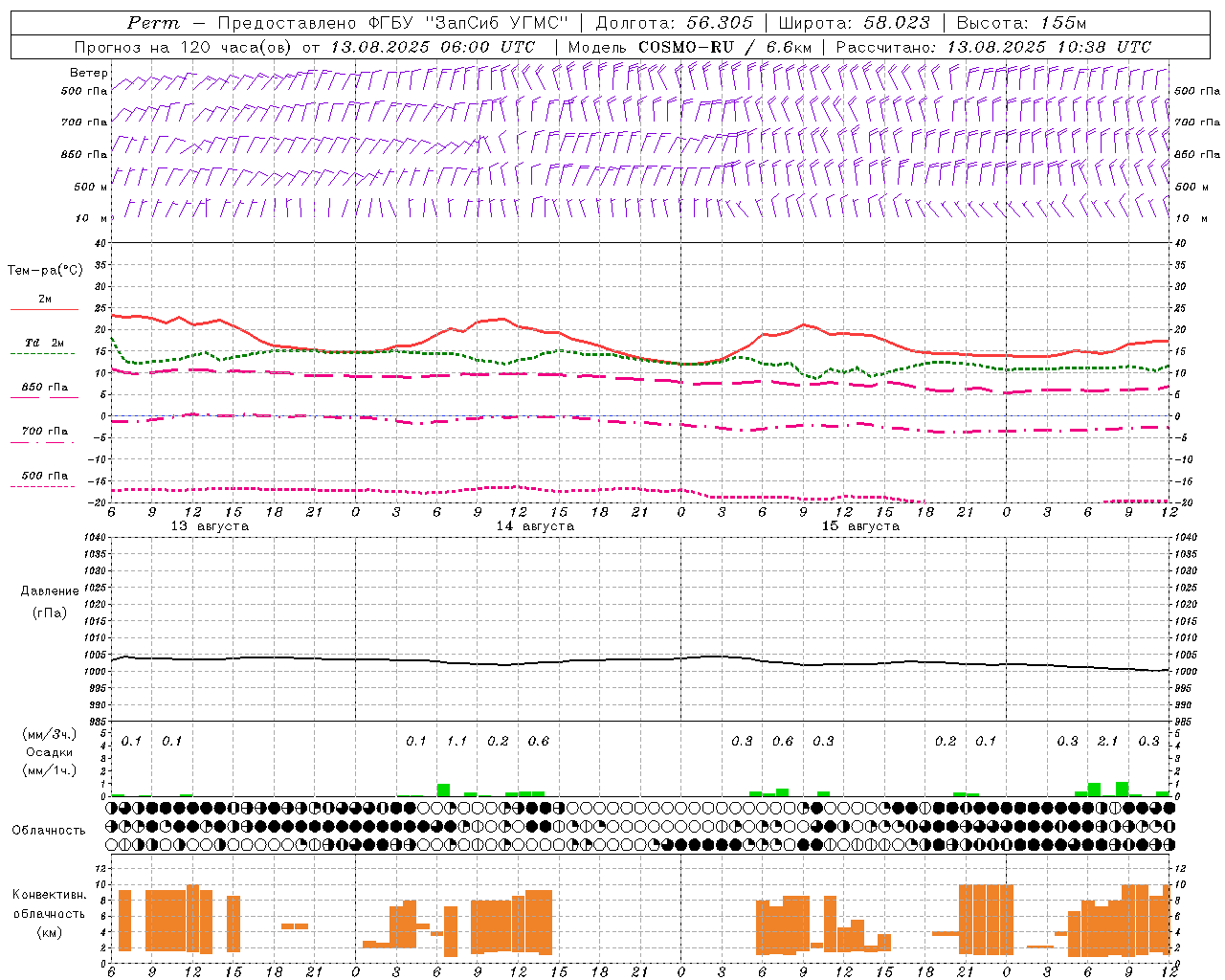
Task: Click the '700 гПа' temperature legend entry
Action: 44,432
